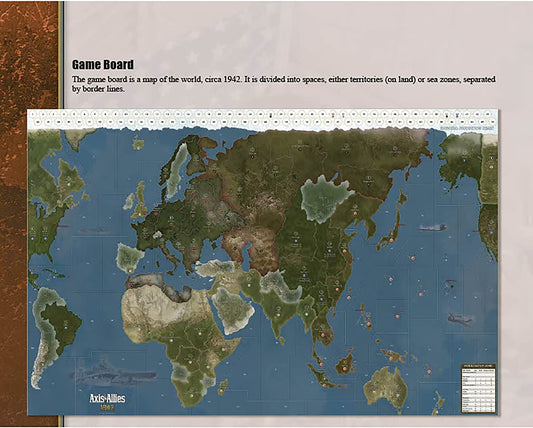This screenshot has height=428, width=533.
Task: Click the pale neutral Mongolia region
Action: 325,199
